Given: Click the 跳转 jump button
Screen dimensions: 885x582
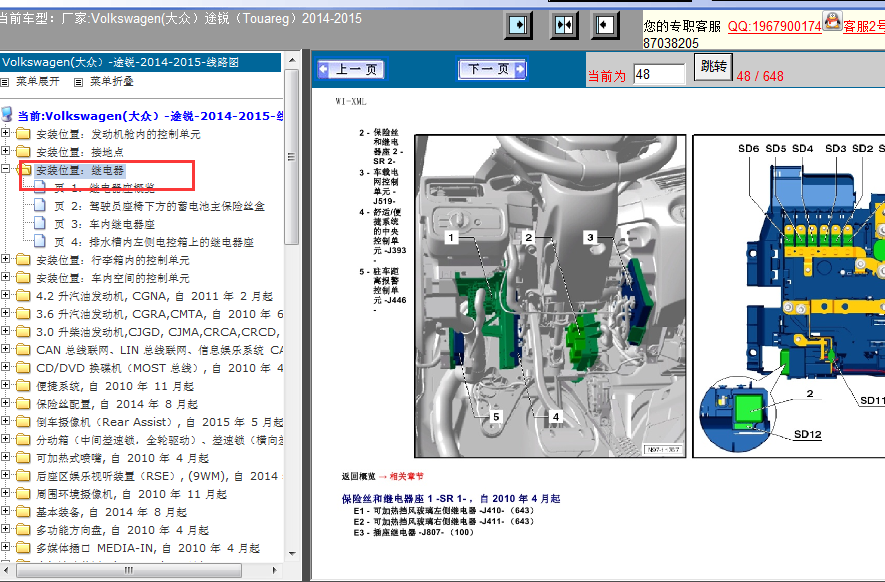Looking at the screenshot, I should 713,67.
